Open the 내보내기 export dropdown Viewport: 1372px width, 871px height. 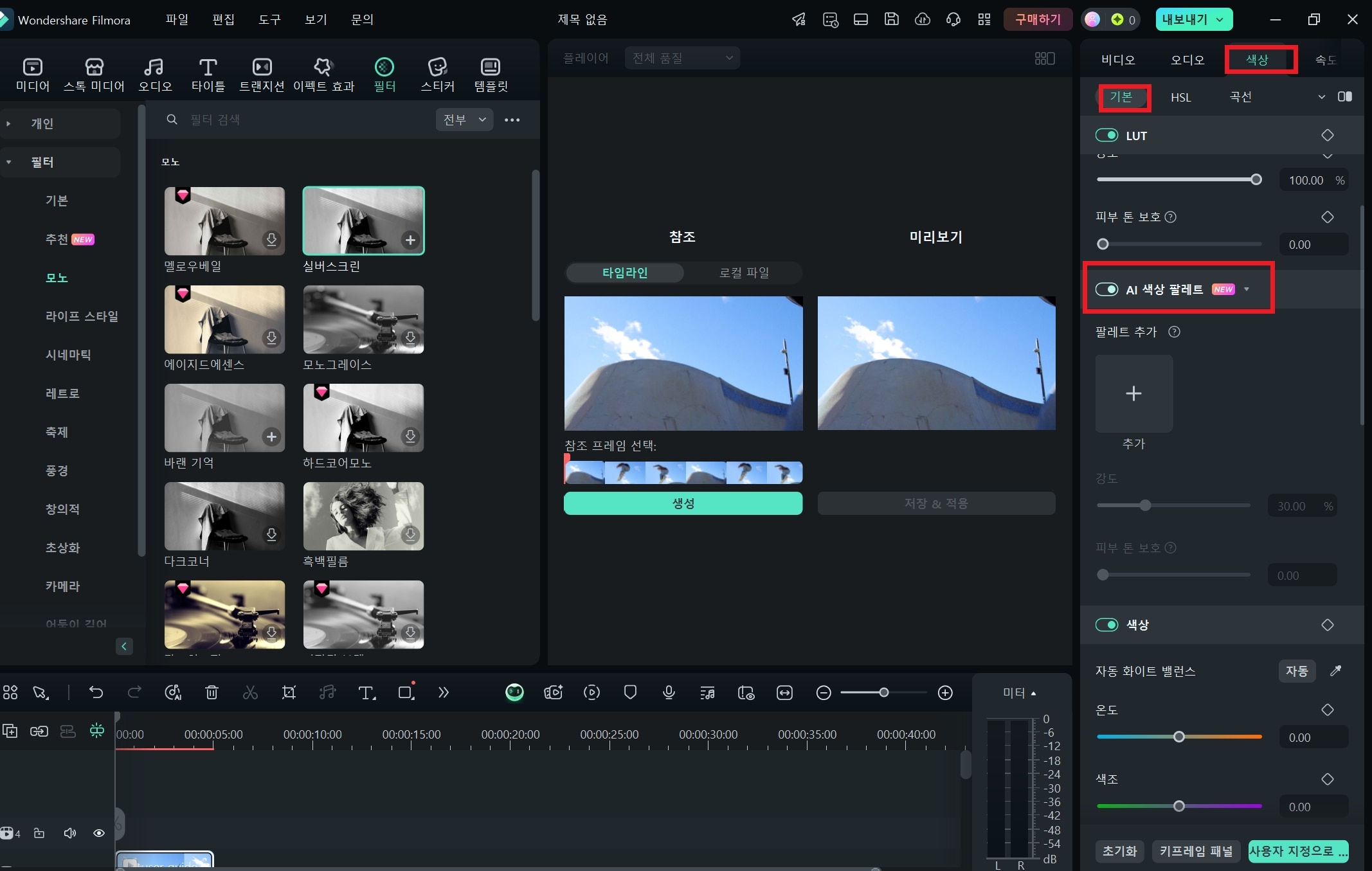click(1194, 19)
